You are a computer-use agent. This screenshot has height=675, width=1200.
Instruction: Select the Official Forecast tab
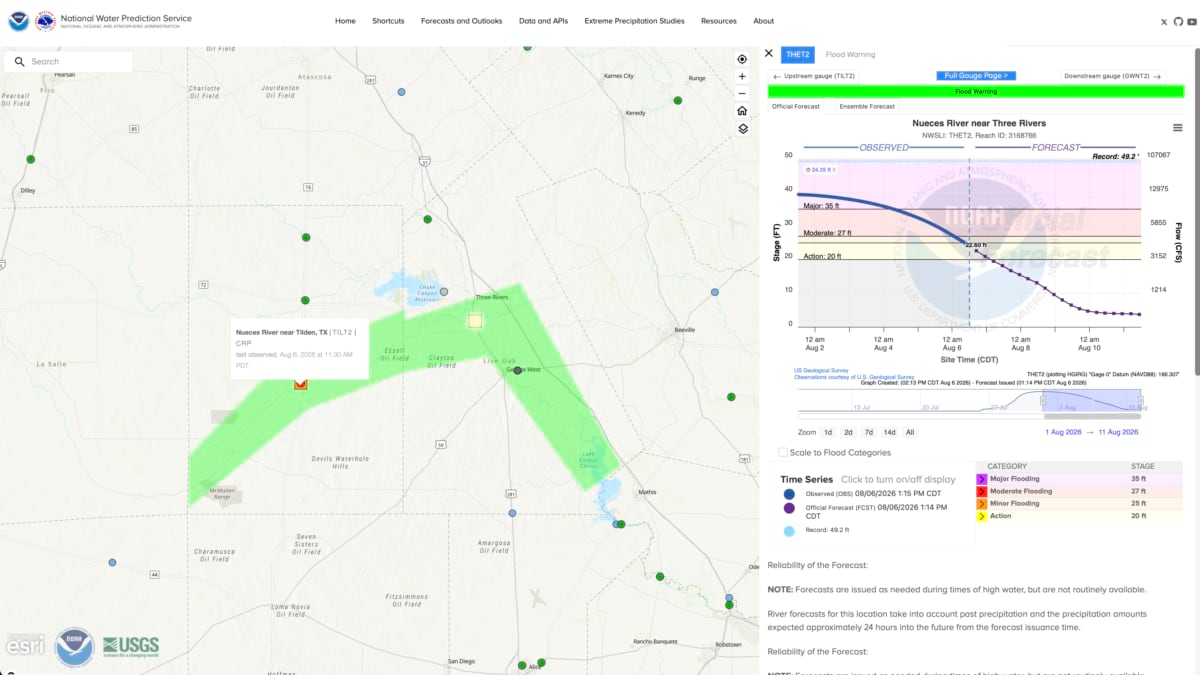coord(796,106)
